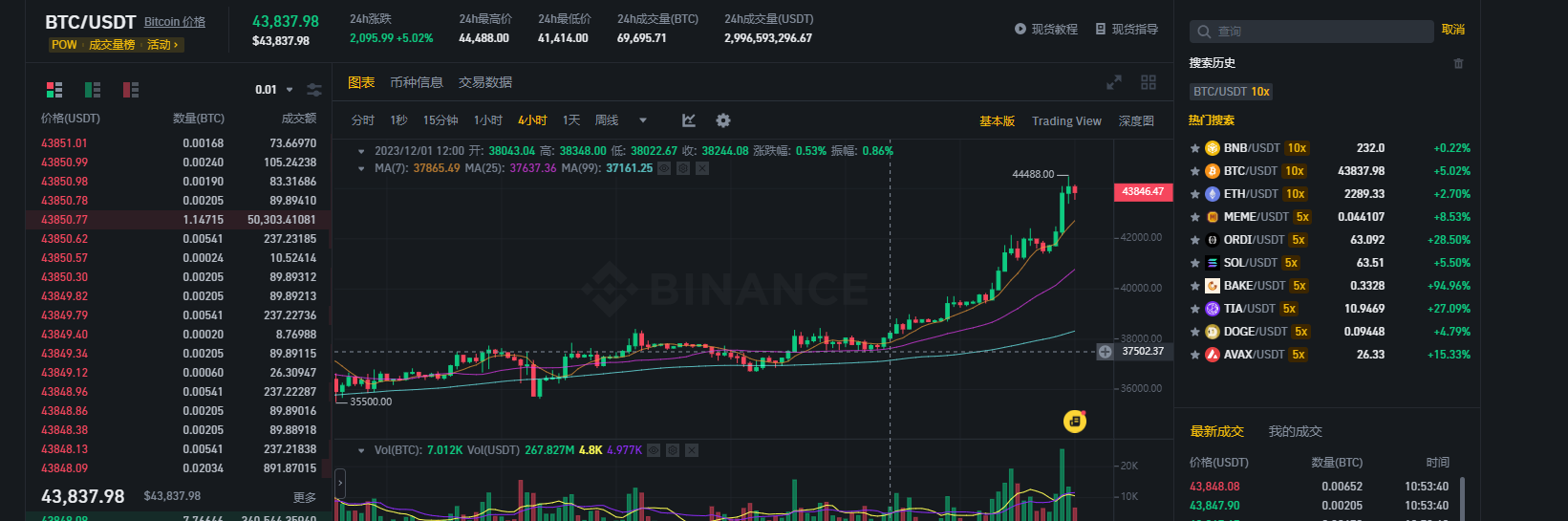Select the 15分钟 interval
The image size is (1568, 521).
pos(440,120)
